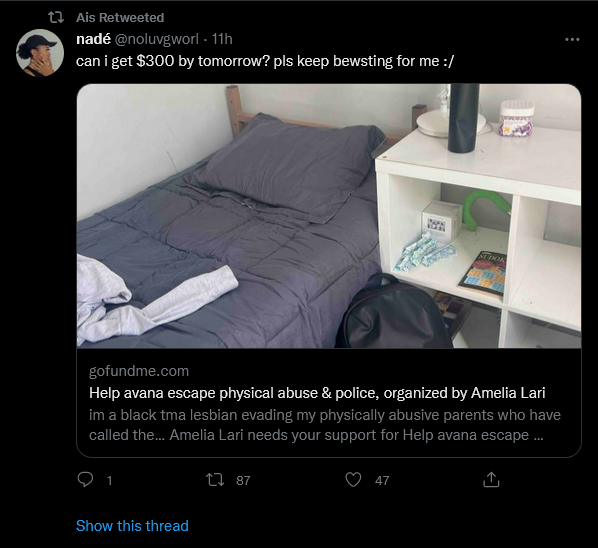Click the display name nadé
Viewport: 598px width, 548px height.
tap(93, 39)
